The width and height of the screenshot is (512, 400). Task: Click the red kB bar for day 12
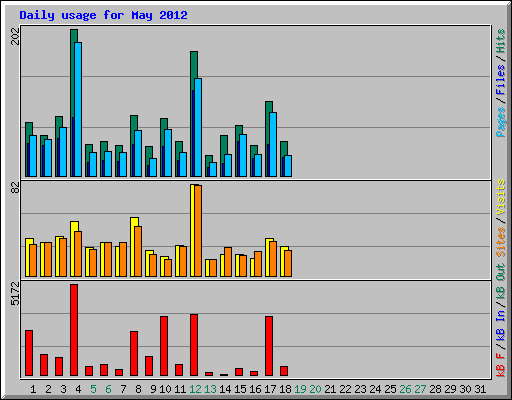[x=194, y=345]
